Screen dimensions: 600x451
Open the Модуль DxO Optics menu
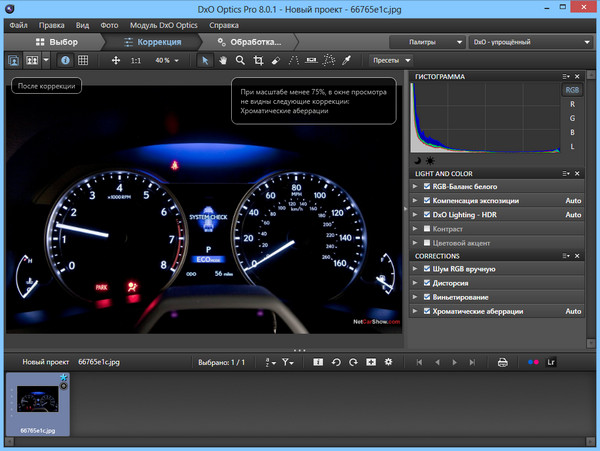tap(163, 23)
